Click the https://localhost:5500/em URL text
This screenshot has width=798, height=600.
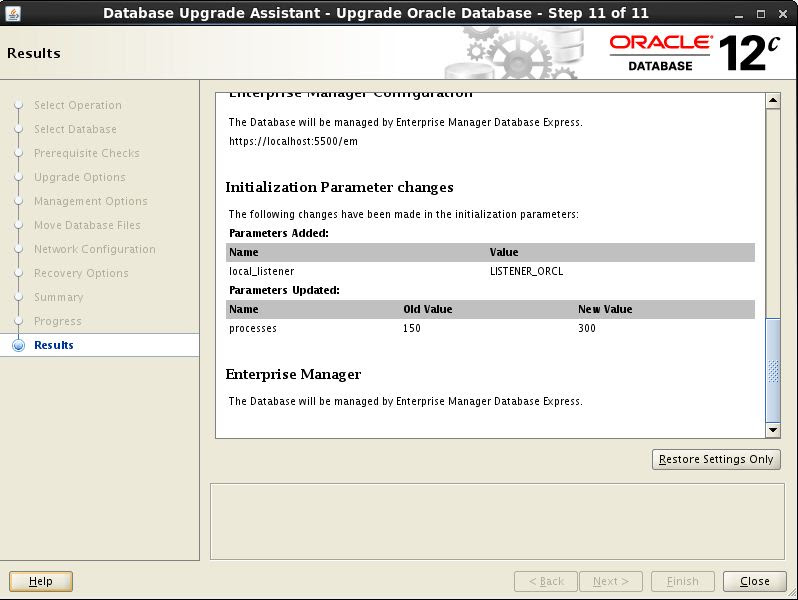[x=293, y=141]
